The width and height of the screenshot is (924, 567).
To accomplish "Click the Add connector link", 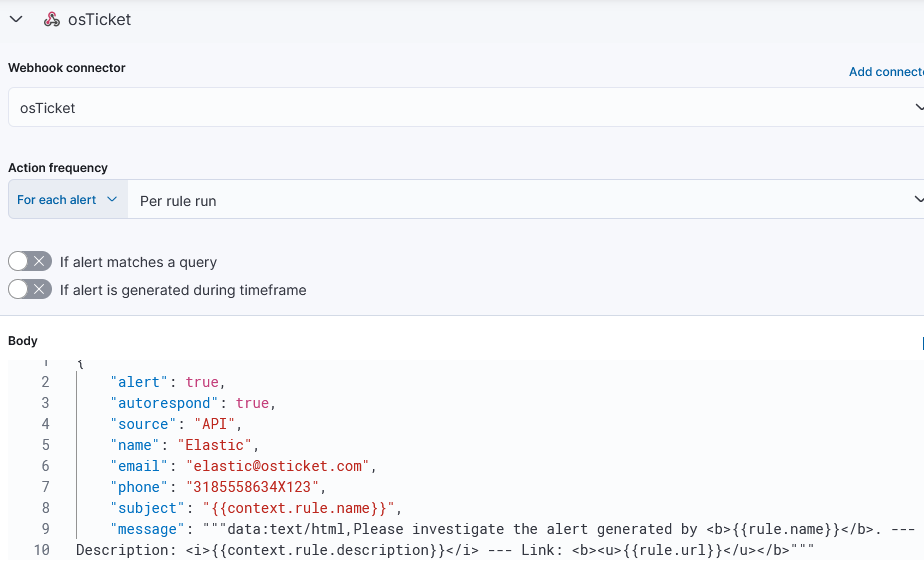I will click(886, 72).
